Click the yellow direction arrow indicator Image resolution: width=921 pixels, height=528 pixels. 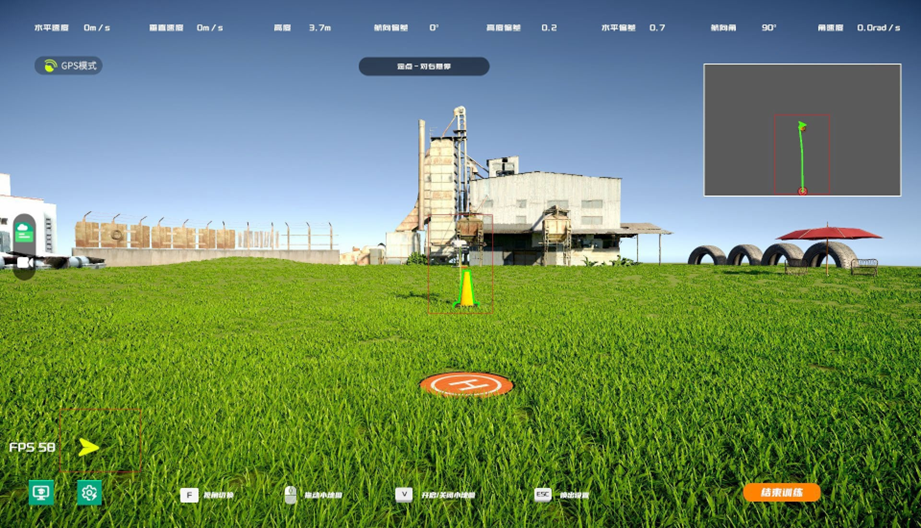(89, 447)
